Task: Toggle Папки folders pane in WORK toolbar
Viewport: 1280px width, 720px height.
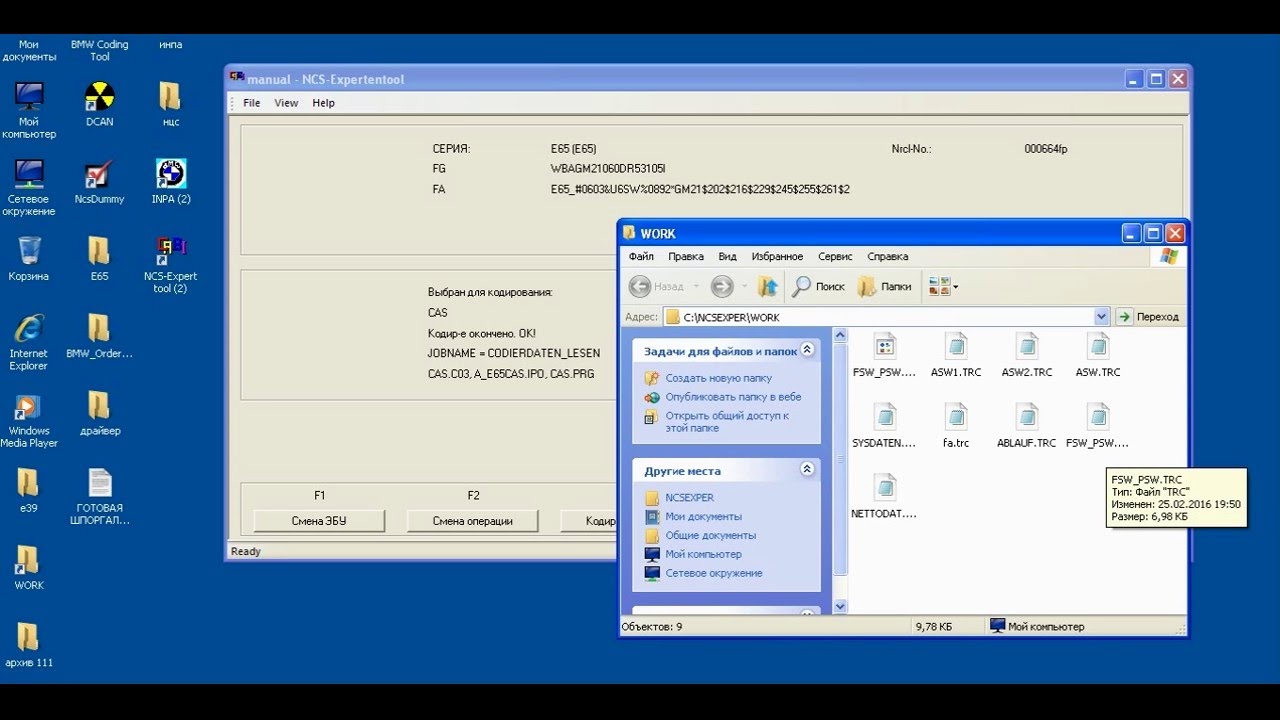Action: [x=885, y=286]
